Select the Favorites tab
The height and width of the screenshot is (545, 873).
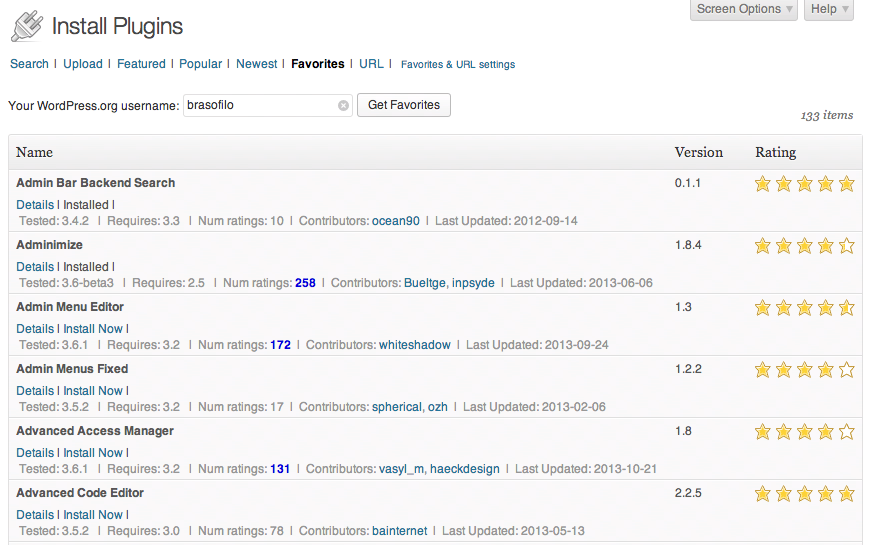pyautogui.click(x=318, y=64)
